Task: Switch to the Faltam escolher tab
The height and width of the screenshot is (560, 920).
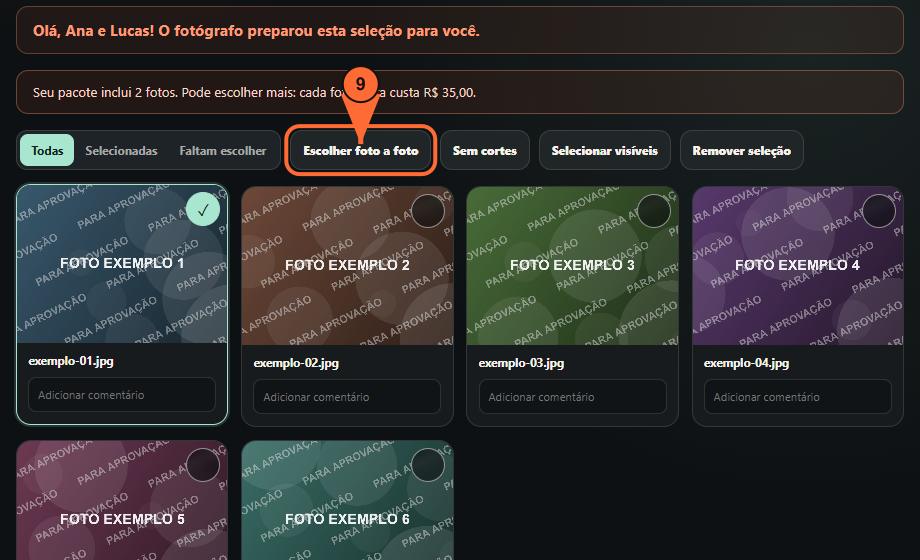Action: pyautogui.click(x=223, y=150)
